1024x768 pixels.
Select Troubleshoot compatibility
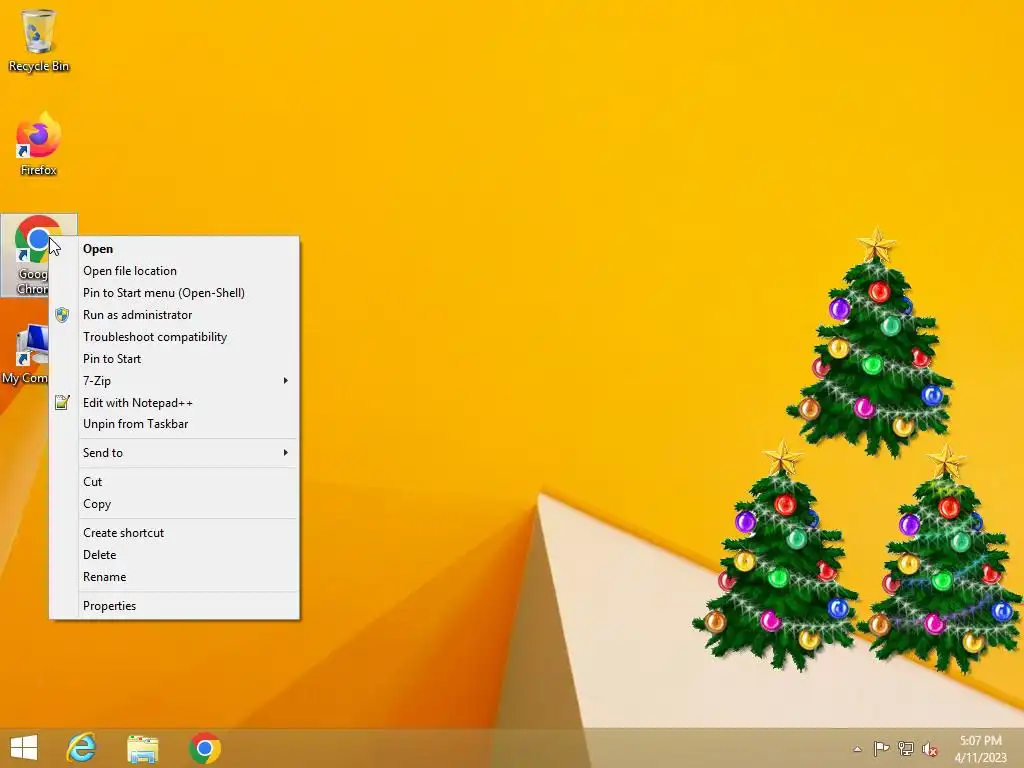pyautogui.click(x=174, y=337)
